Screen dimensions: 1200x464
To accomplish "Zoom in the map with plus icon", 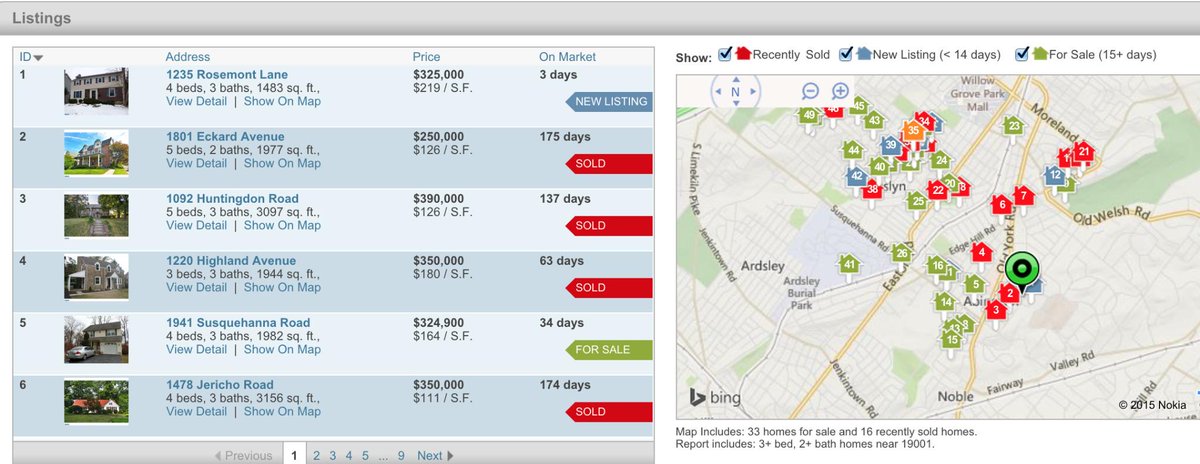I will (x=841, y=91).
